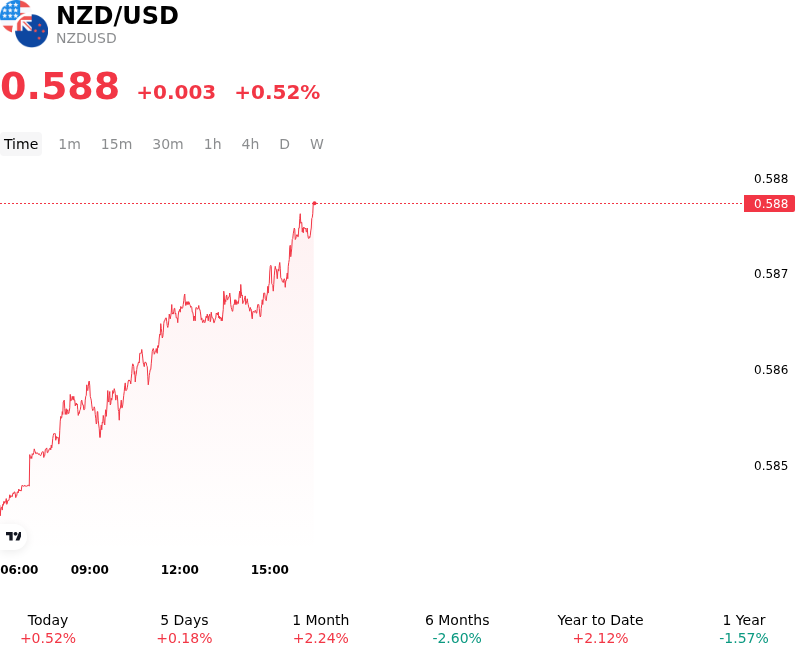800x658 pixels.
Task: Select the W weekly interval
Action: tap(317, 144)
